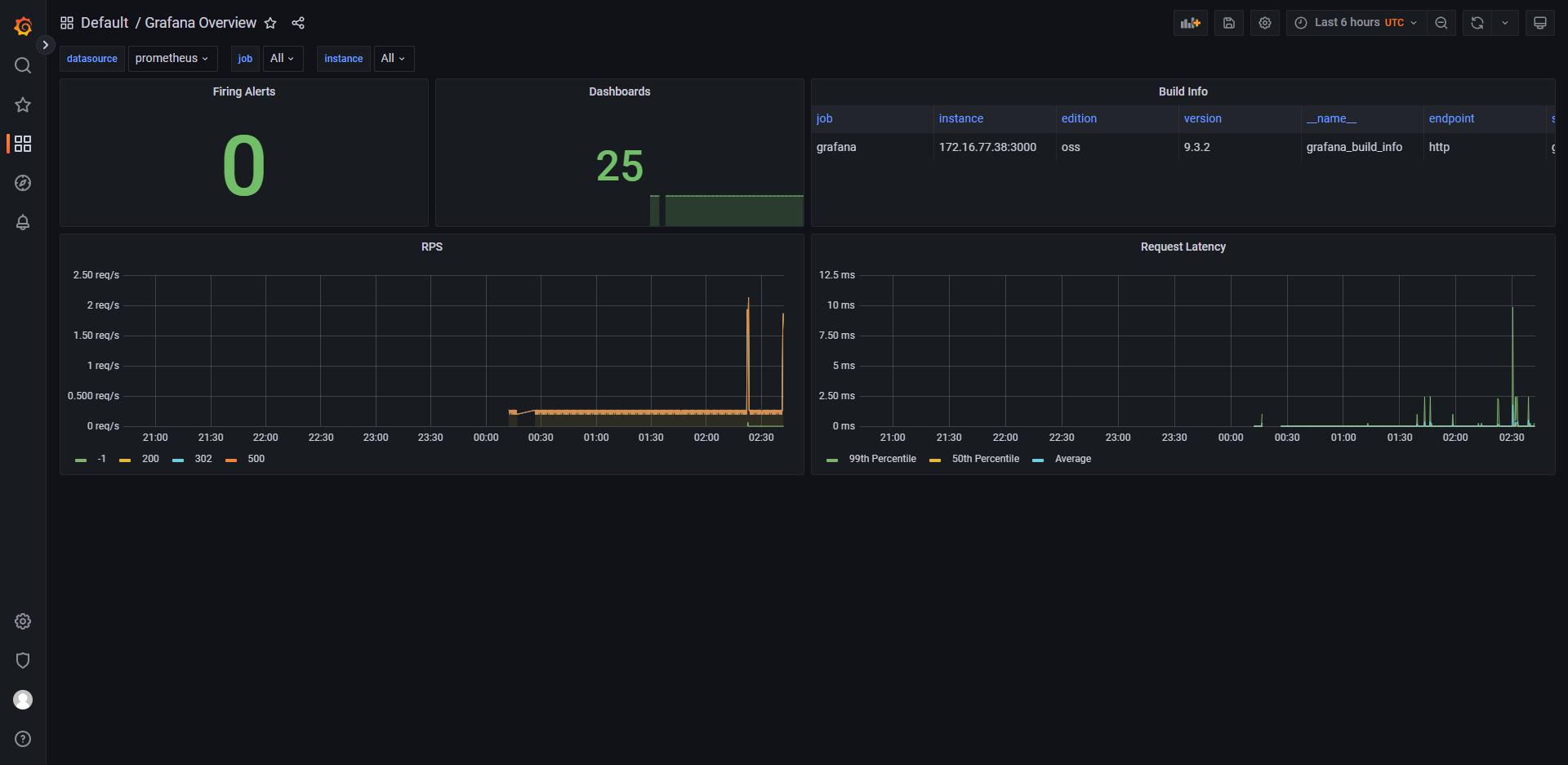Click the Add panel icon
Image resolution: width=1568 pixels, height=765 pixels.
tap(1190, 23)
